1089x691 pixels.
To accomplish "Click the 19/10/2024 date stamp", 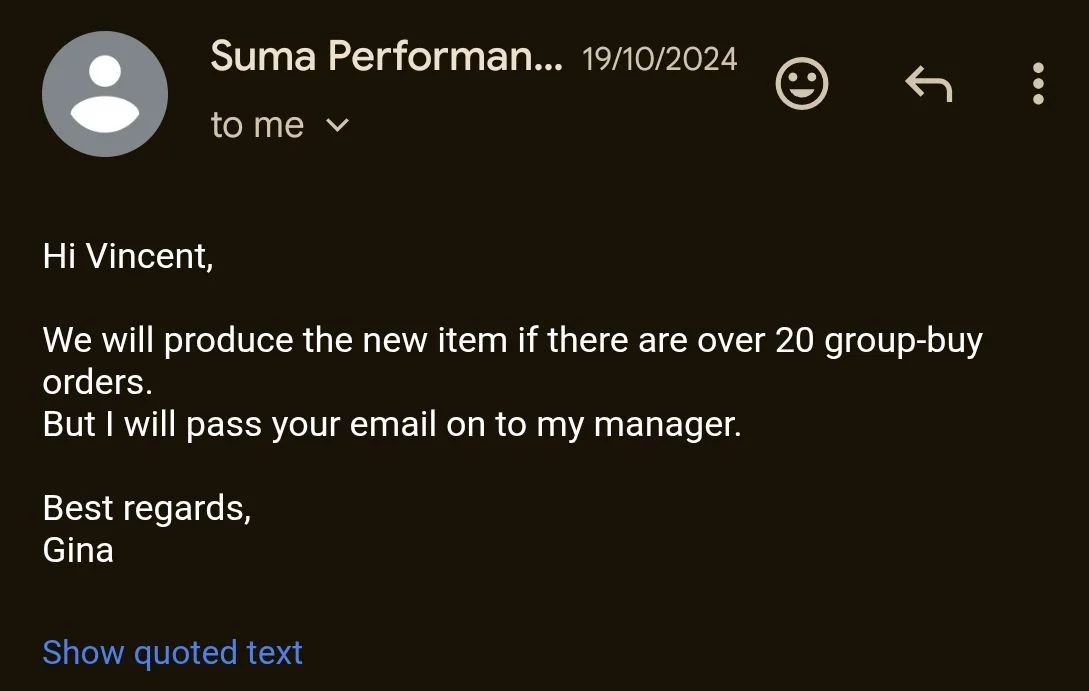I will tap(659, 59).
